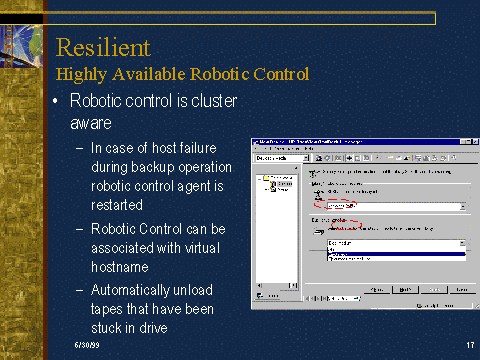Choose the highlighted blue entry in the open list
480x360 pixels.
(396, 254)
